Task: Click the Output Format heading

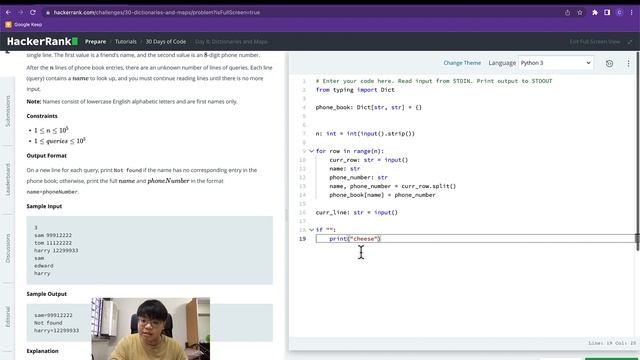Action: click(47, 156)
